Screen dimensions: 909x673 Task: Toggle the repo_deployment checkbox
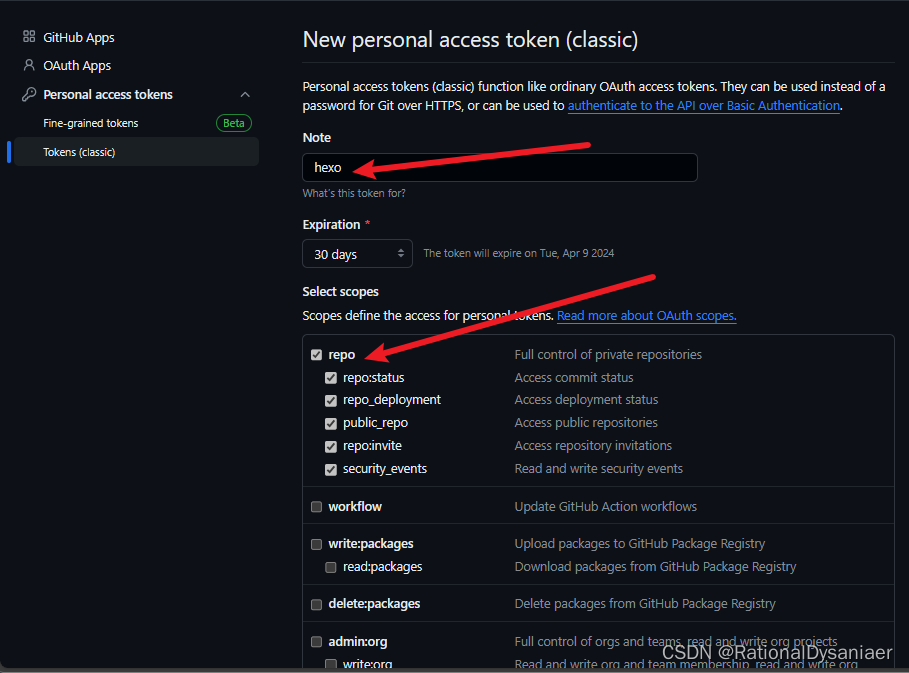coord(331,401)
